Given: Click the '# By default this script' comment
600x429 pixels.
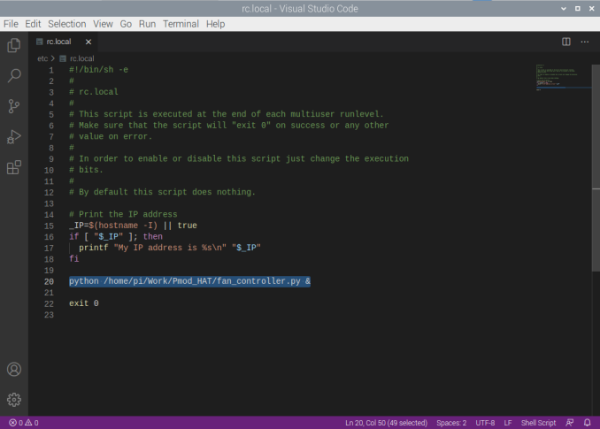Looking at the screenshot, I should click(162, 192).
